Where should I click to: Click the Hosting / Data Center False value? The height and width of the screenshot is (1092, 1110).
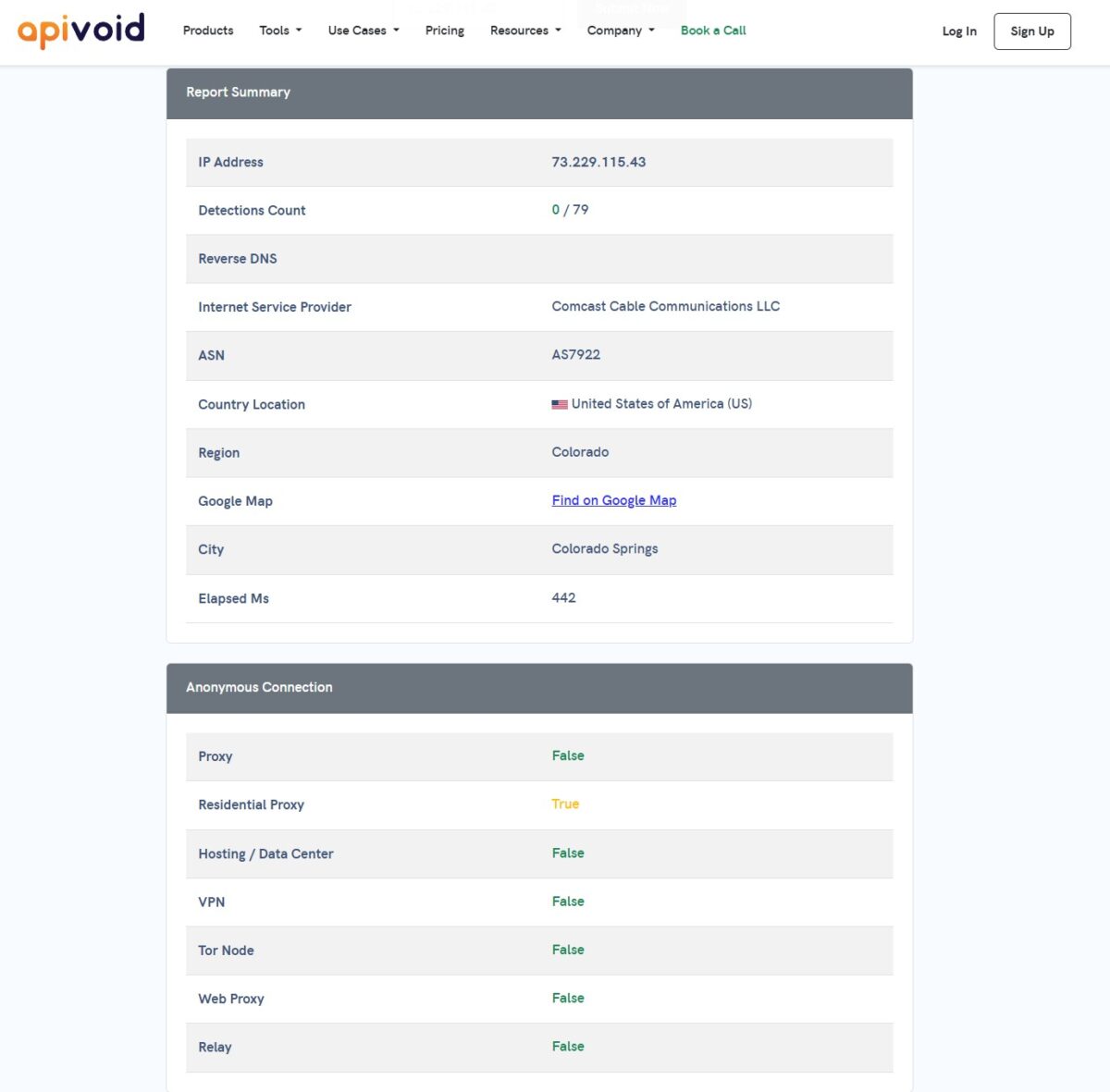(568, 853)
